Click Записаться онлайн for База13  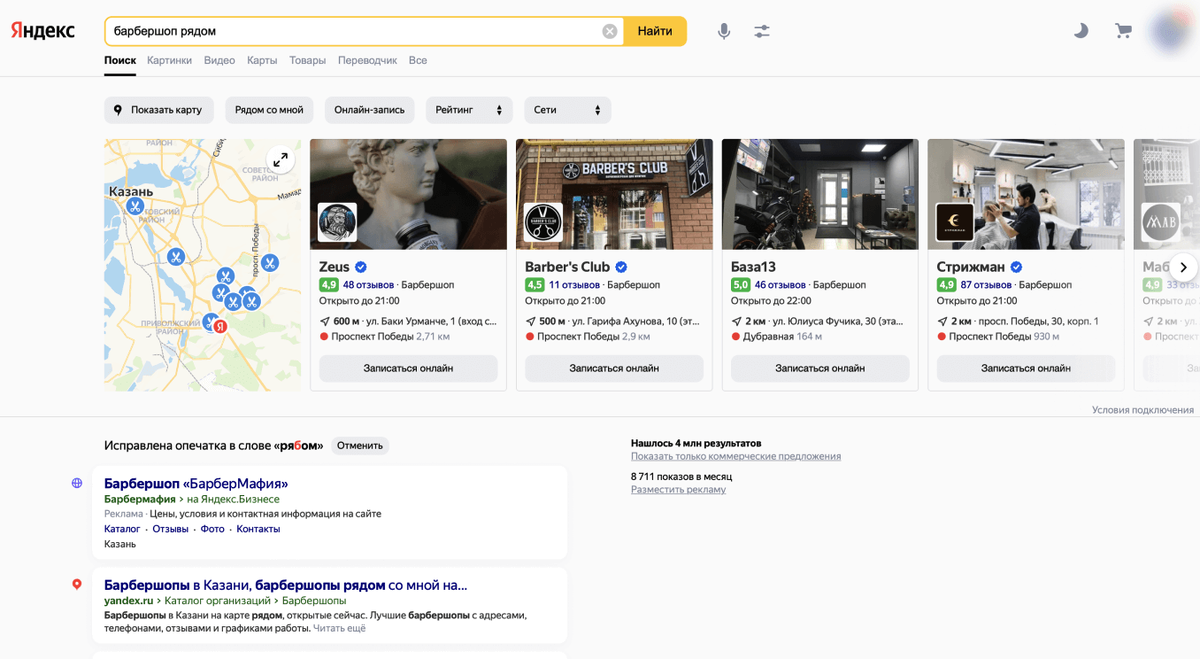pyautogui.click(x=820, y=368)
